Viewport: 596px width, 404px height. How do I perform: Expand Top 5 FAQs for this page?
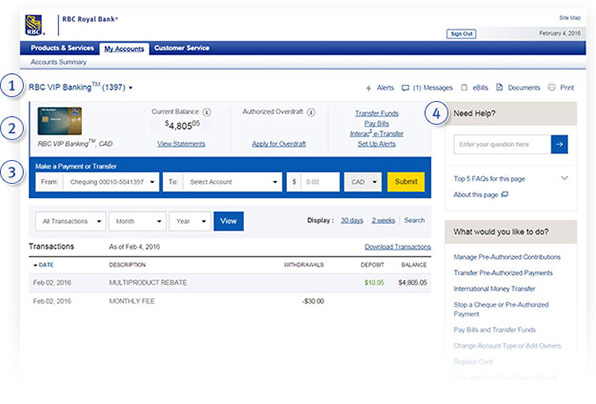coord(565,178)
